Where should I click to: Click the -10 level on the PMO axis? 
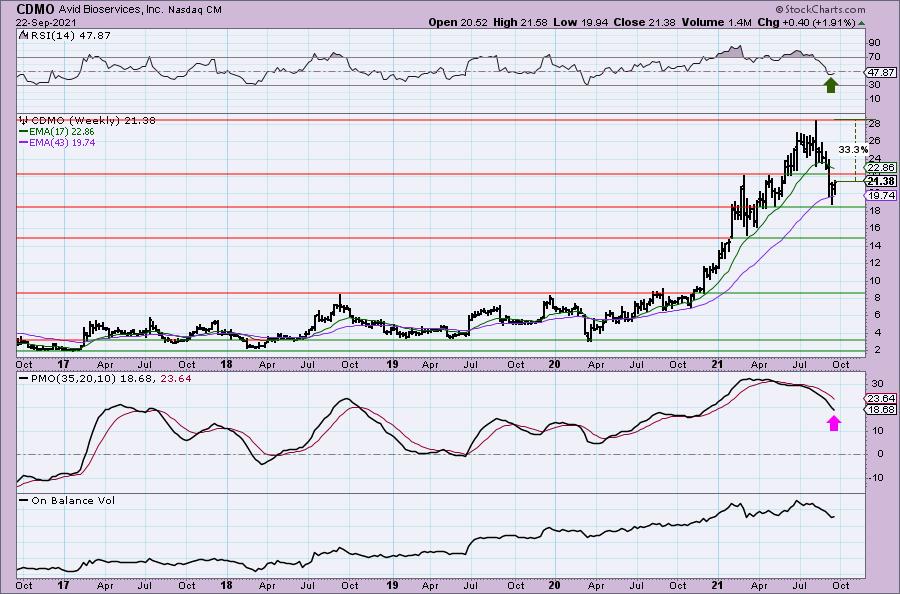(875, 478)
